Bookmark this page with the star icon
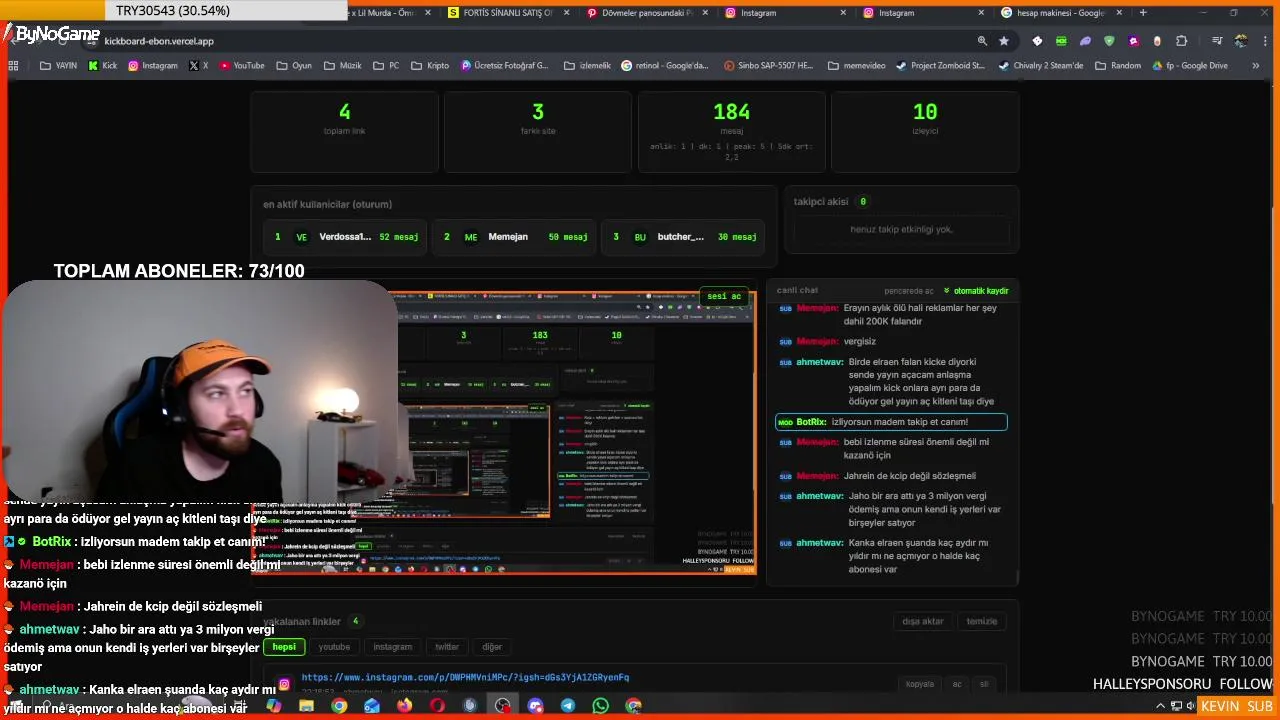This screenshot has height=720, width=1280. pyautogui.click(x=1004, y=41)
